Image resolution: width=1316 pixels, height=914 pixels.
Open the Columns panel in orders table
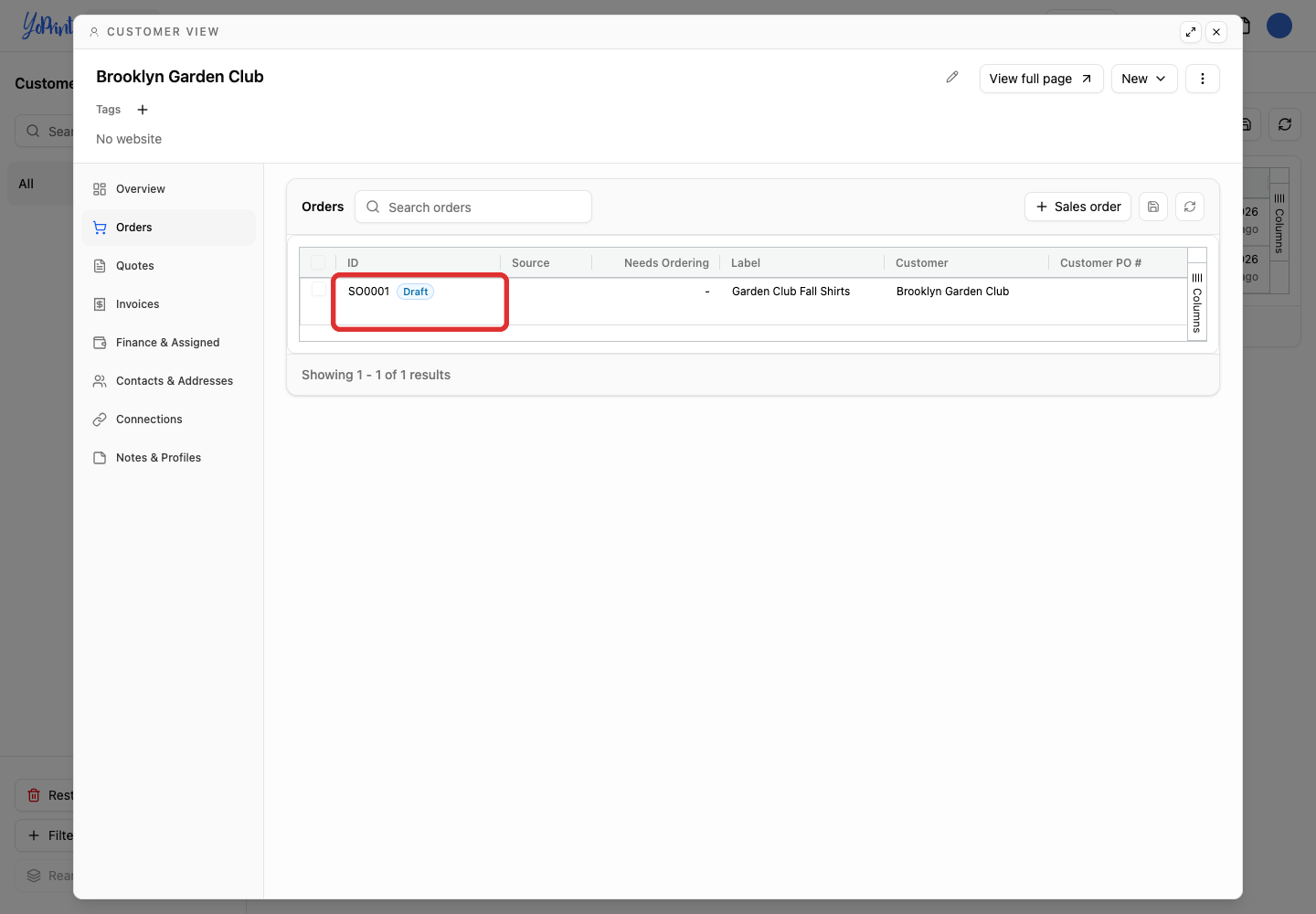click(x=1197, y=303)
